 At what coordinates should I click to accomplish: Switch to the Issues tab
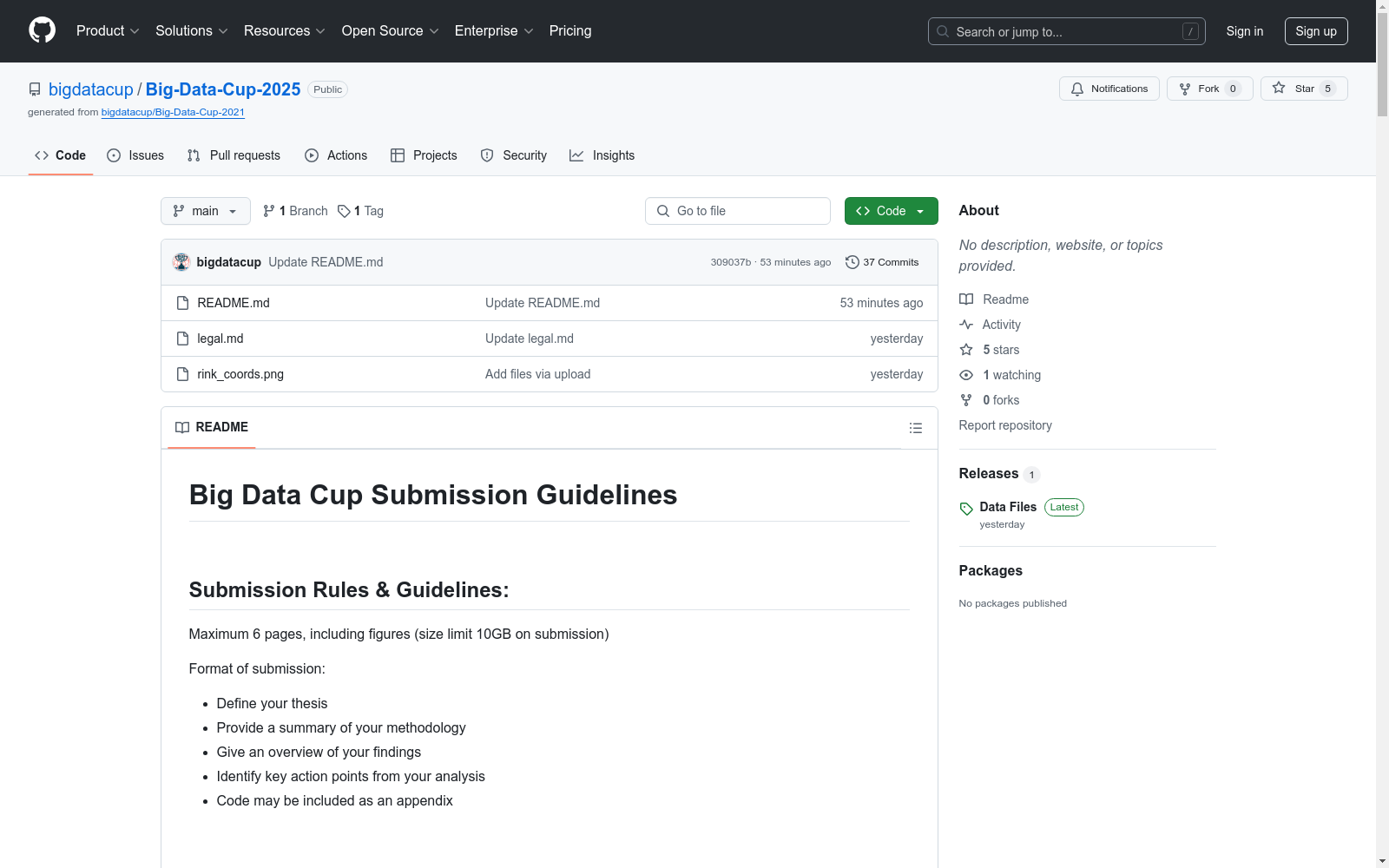(x=135, y=155)
